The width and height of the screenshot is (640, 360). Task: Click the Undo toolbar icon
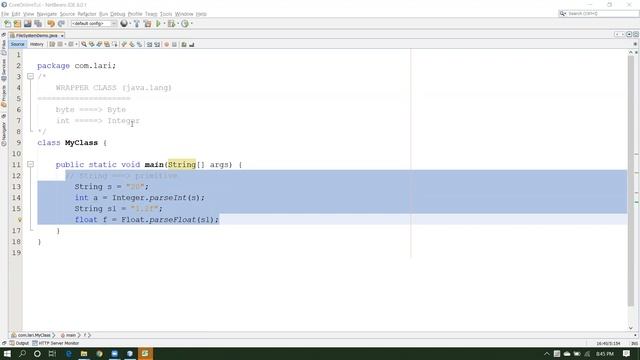click(x=51, y=24)
